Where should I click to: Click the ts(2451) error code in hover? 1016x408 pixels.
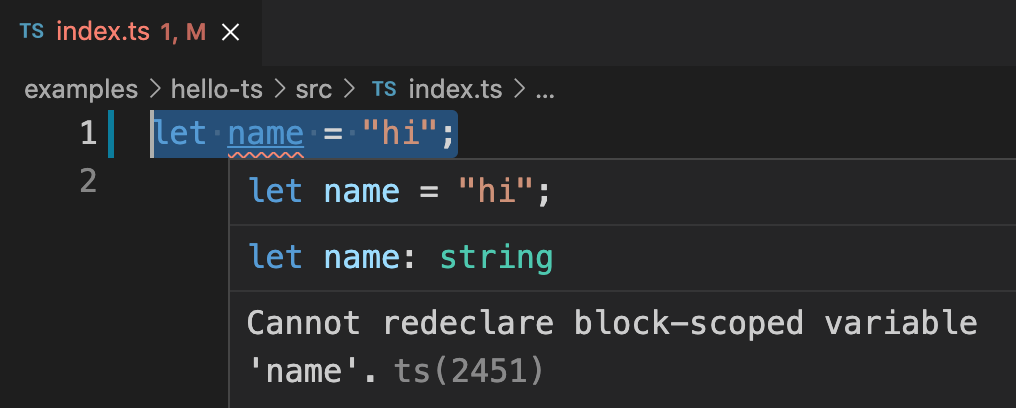pos(468,372)
